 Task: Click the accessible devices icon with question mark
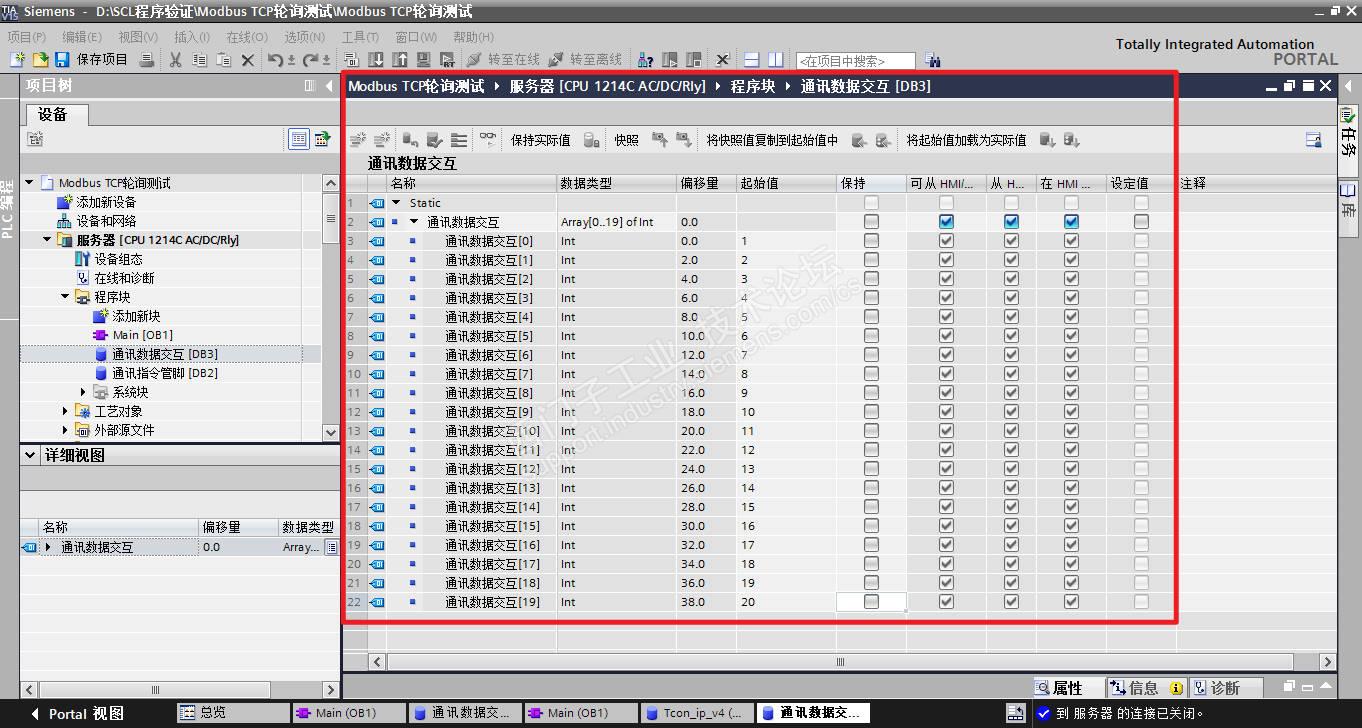(x=646, y=60)
